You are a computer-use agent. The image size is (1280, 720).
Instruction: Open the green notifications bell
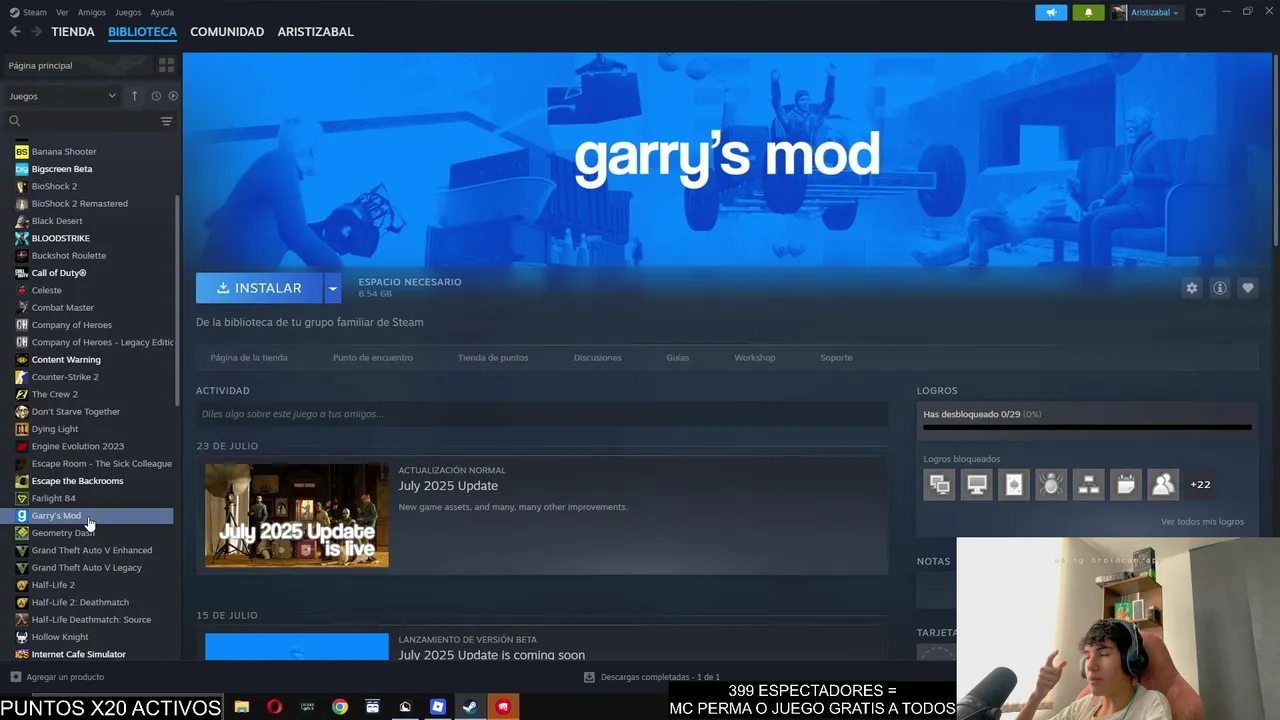[1088, 12]
